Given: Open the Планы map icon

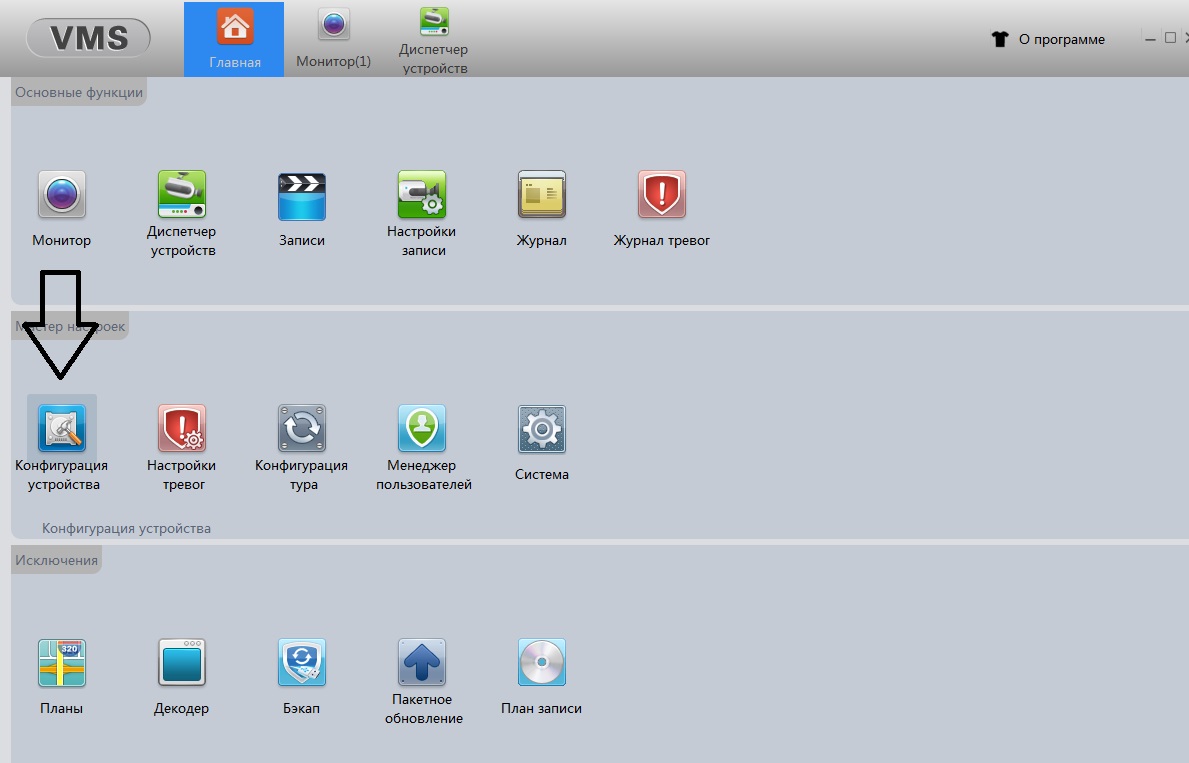Looking at the screenshot, I should 62,663.
